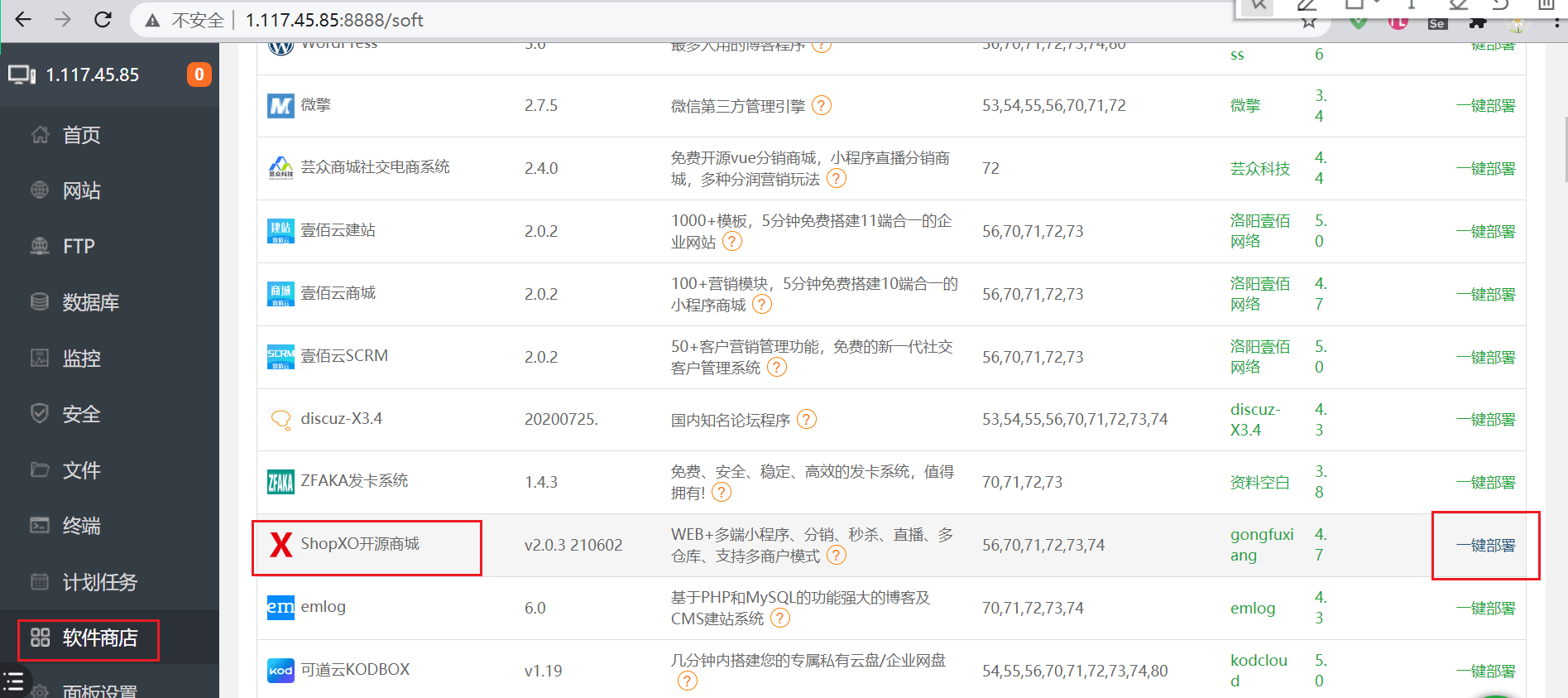Click help icon in emlog description

point(780,618)
